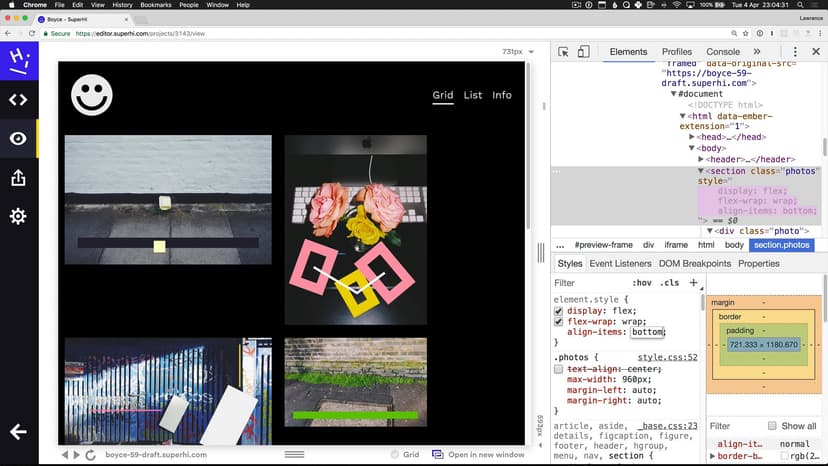The width and height of the screenshot is (828, 466).
Task: Click the style.css:52 source link
Action: tap(668, 357)
